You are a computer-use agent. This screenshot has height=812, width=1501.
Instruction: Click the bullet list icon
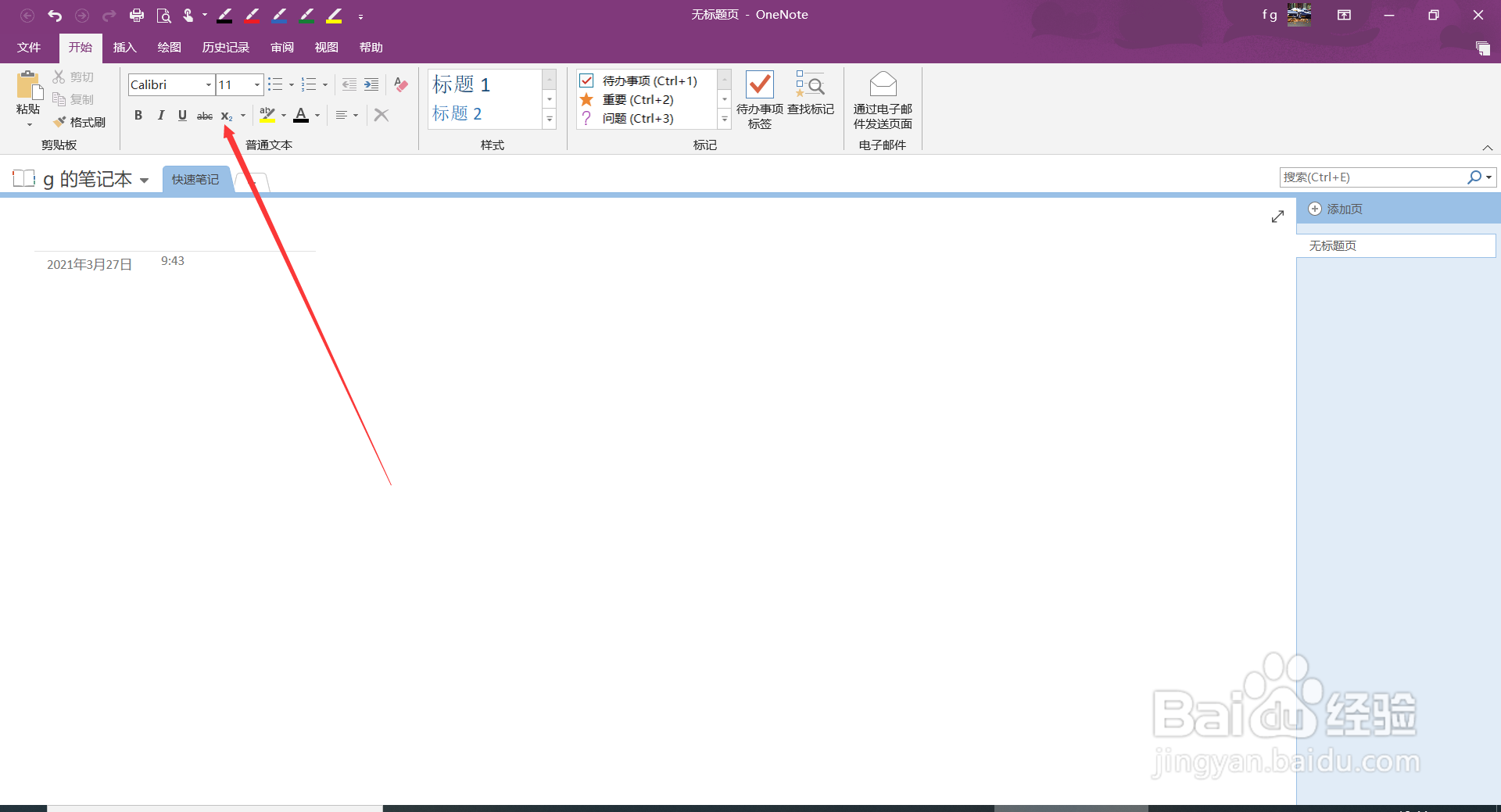275,84
